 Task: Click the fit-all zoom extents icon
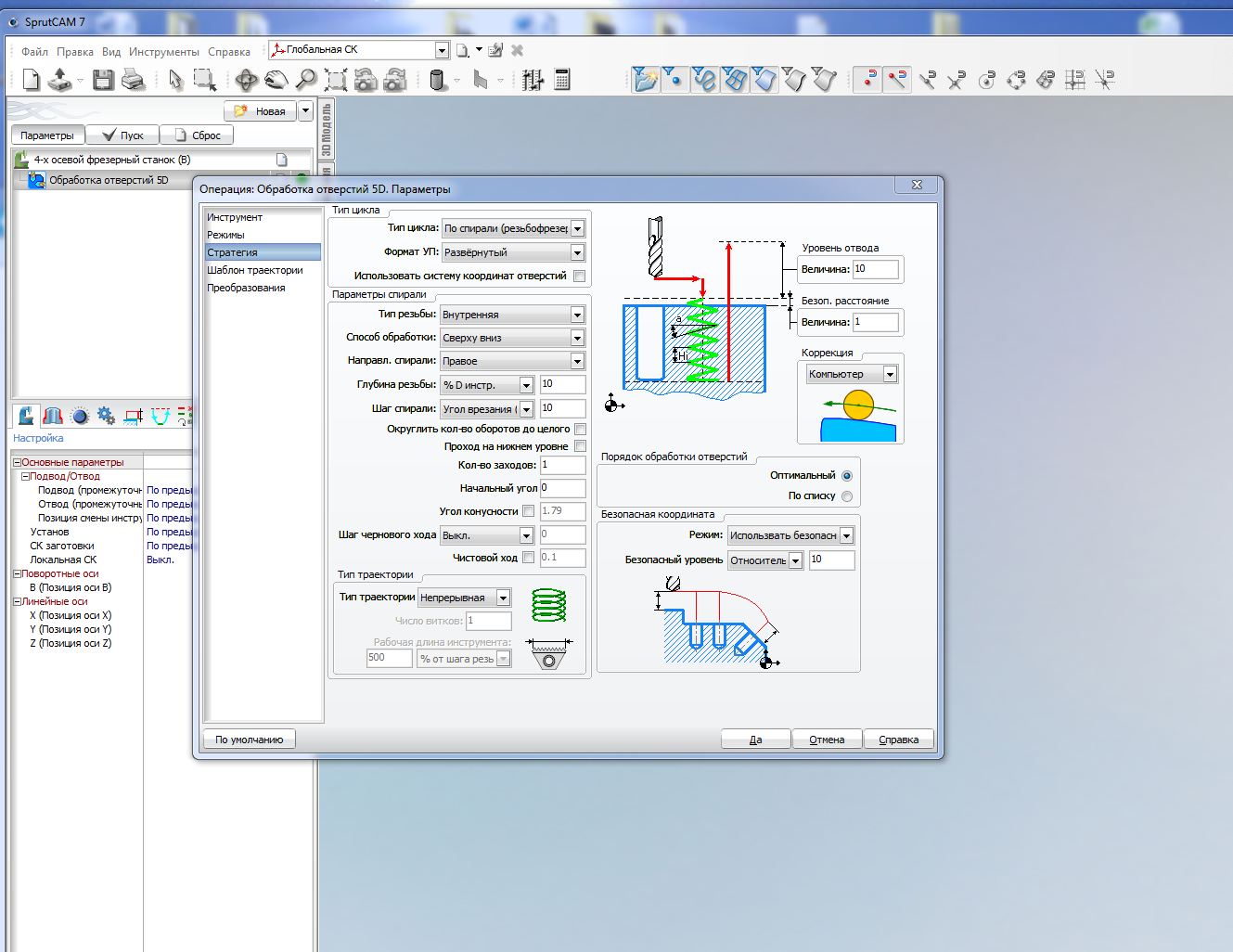point(336,81)
